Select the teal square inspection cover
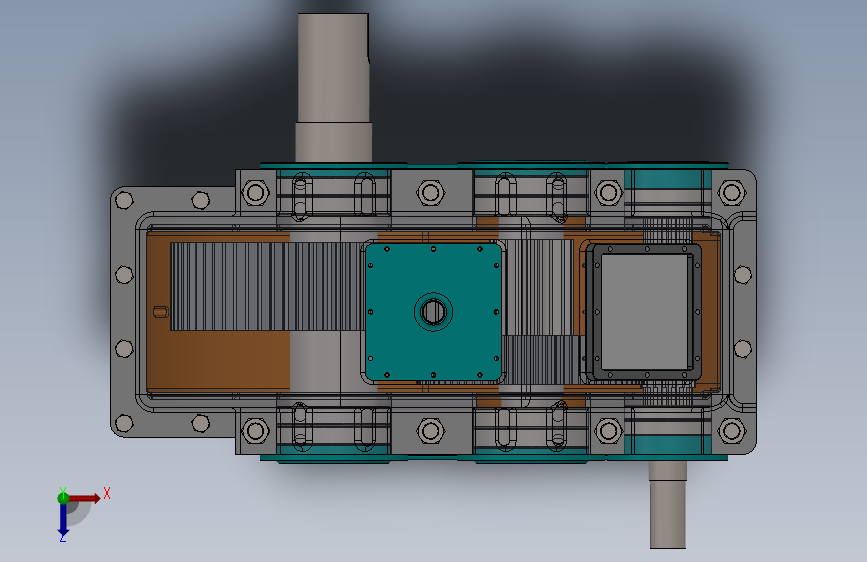This screenshot has width=867, height=562. click(434, 312)
